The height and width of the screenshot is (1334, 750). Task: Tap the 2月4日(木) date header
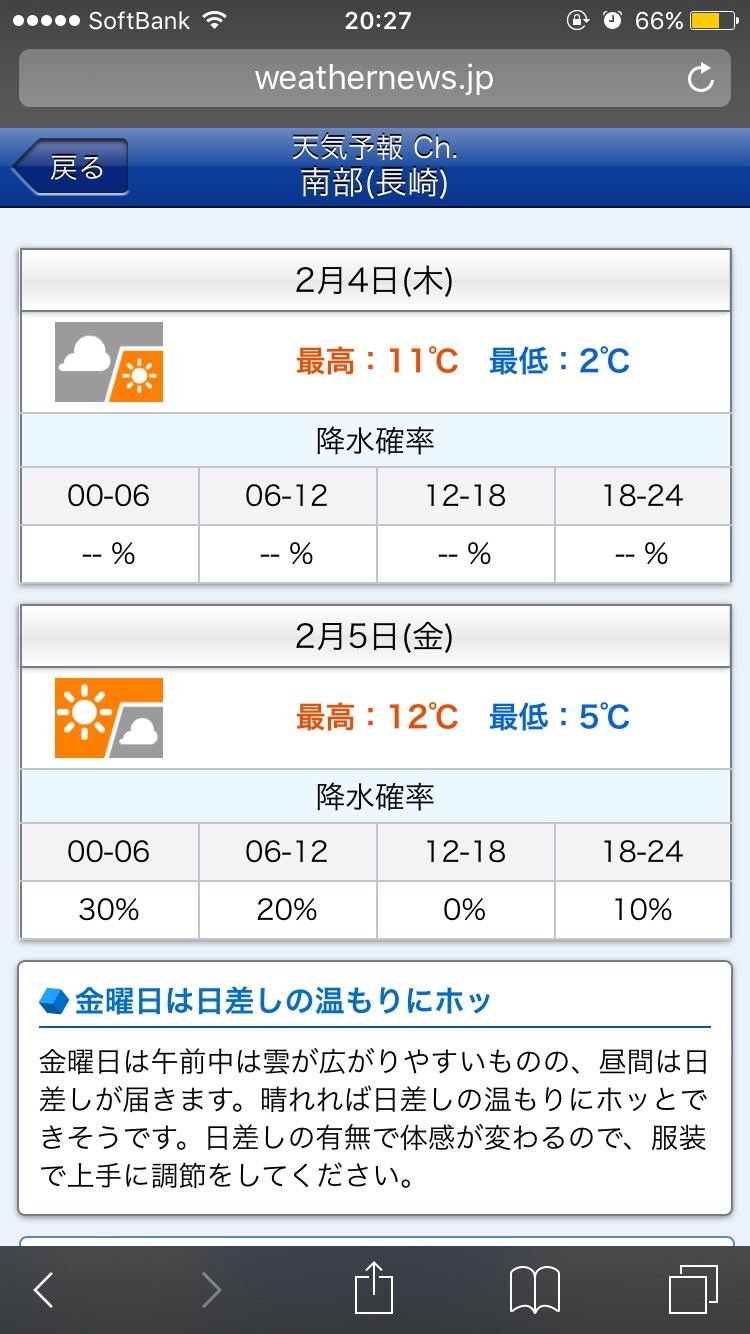[x=375, y=281]
